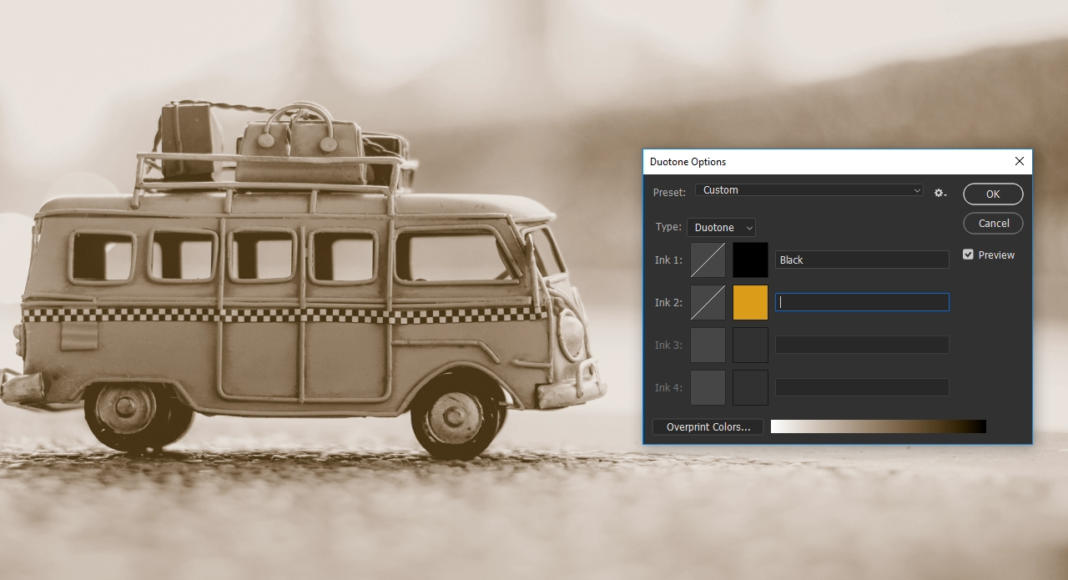Close the Duotone Options dialog with X
The height and width of the screenshot is (580, 1068).
coord(1019,161)
